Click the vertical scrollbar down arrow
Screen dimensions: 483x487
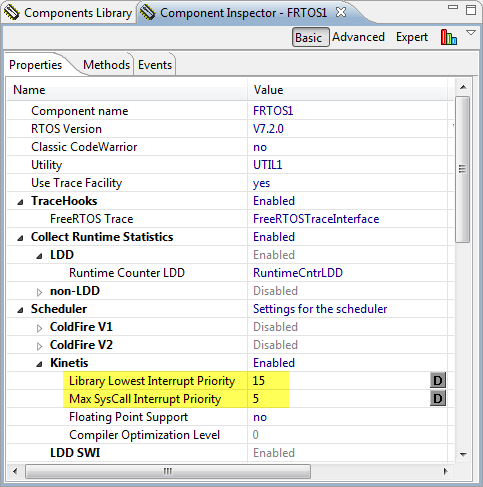pos(463,454)
